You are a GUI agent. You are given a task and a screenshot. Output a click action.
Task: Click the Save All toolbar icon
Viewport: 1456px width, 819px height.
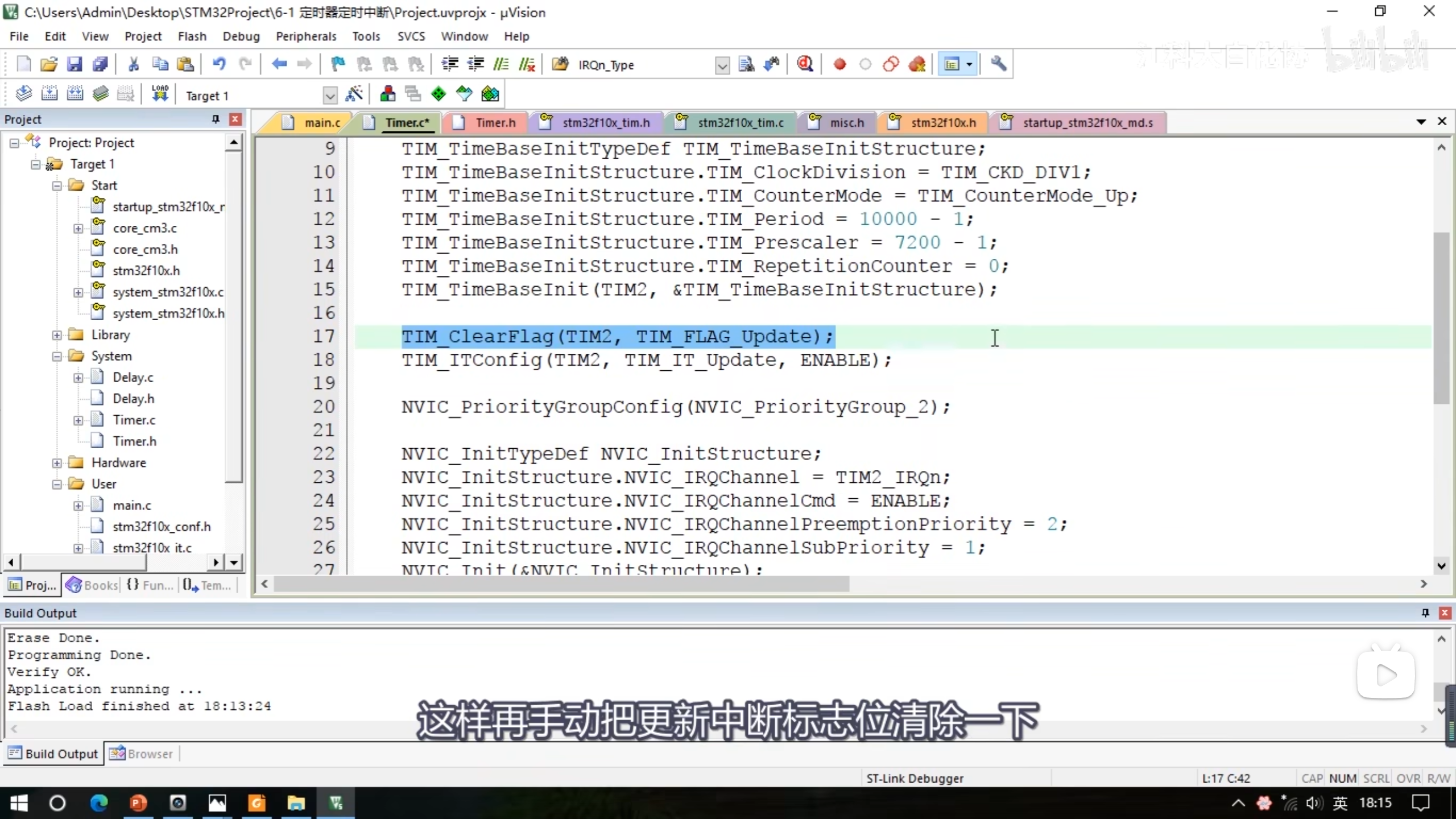click(x=101, y=64)
